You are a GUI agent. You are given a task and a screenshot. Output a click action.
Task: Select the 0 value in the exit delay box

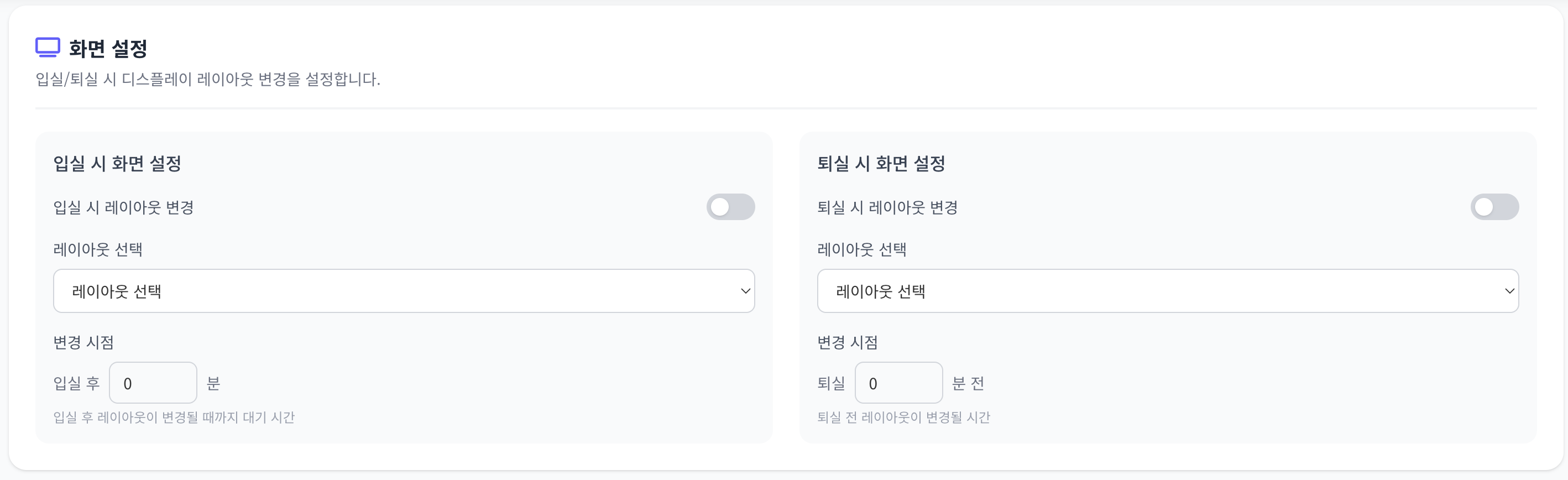click(x=899, y=383)
